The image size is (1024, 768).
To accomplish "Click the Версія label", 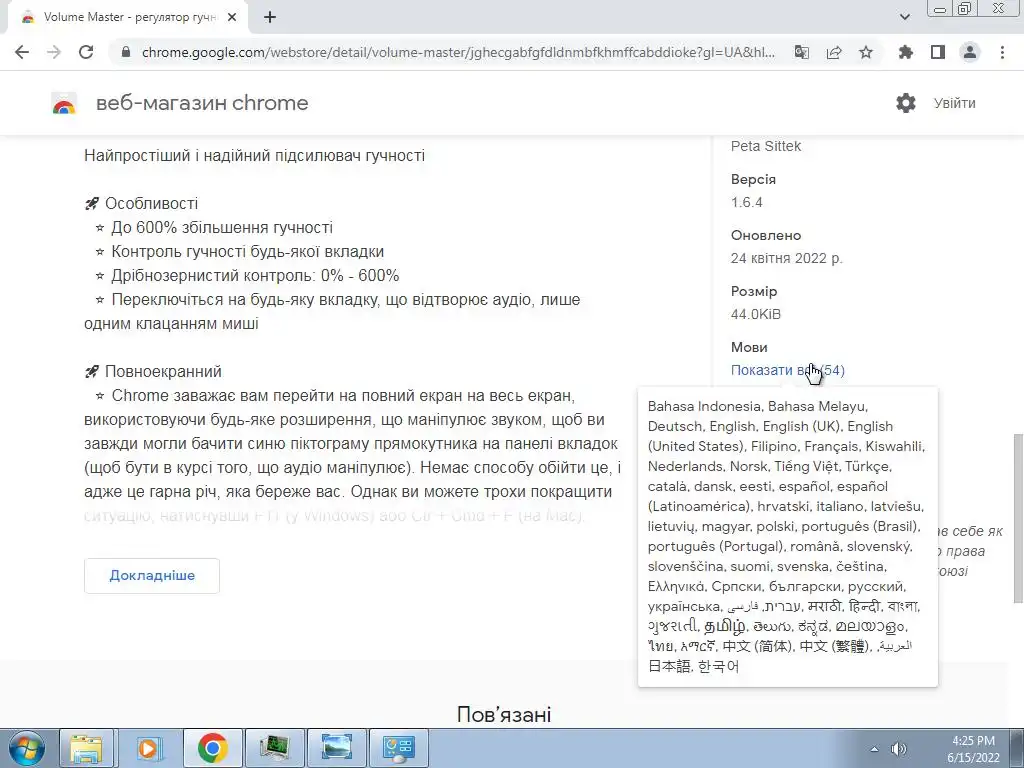I will [753, 179].
